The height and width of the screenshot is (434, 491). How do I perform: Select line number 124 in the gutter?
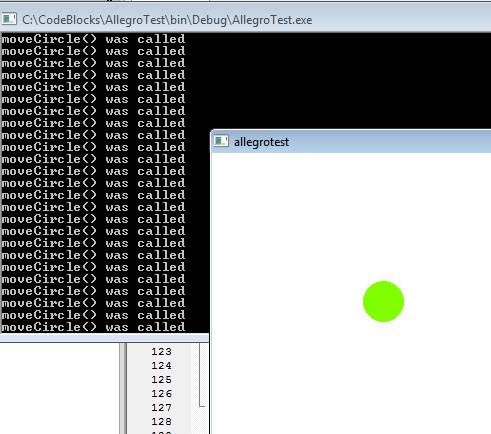[x=161, y=365]
